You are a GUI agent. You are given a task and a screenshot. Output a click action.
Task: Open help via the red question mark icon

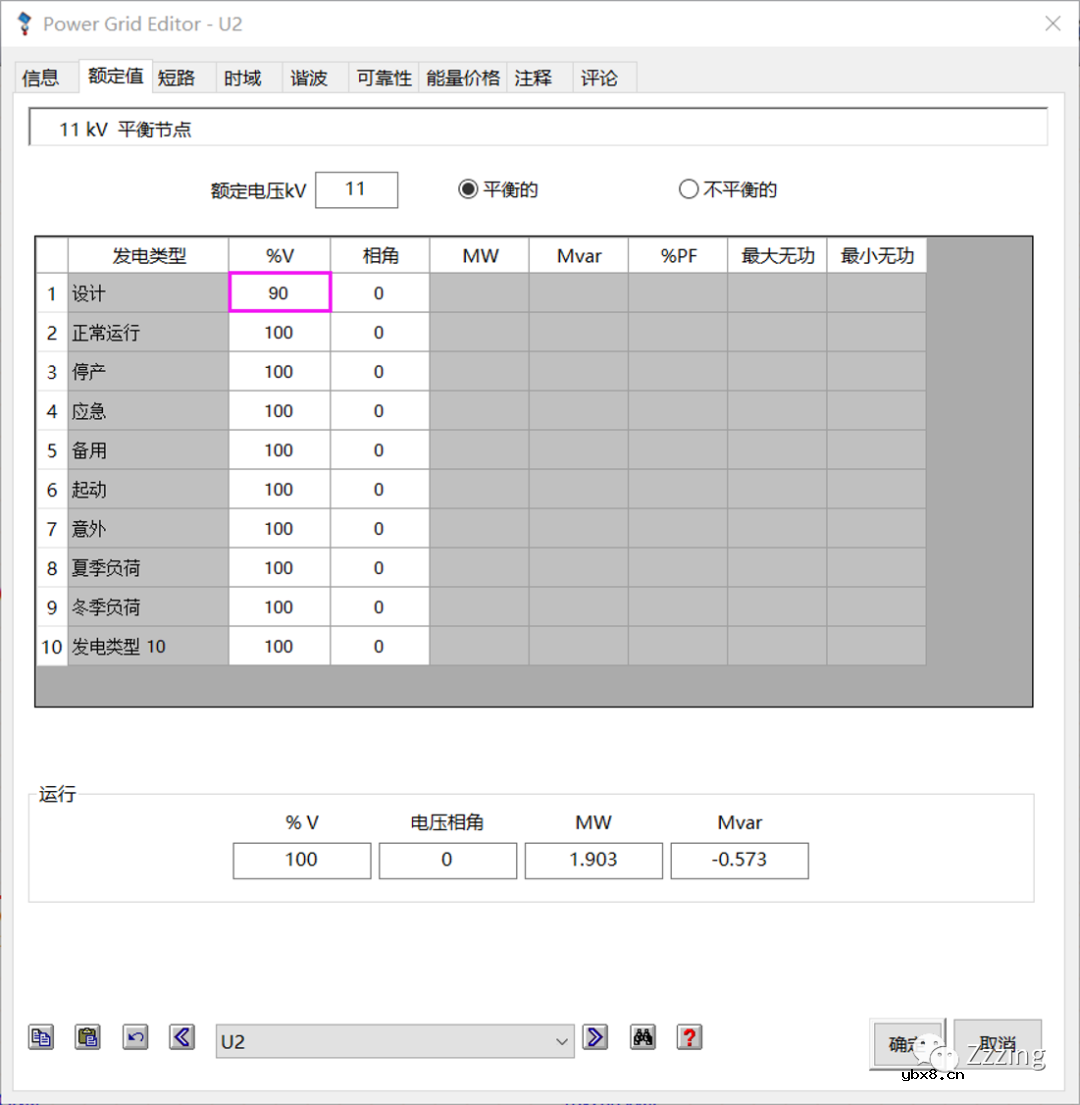(689, 1037)
